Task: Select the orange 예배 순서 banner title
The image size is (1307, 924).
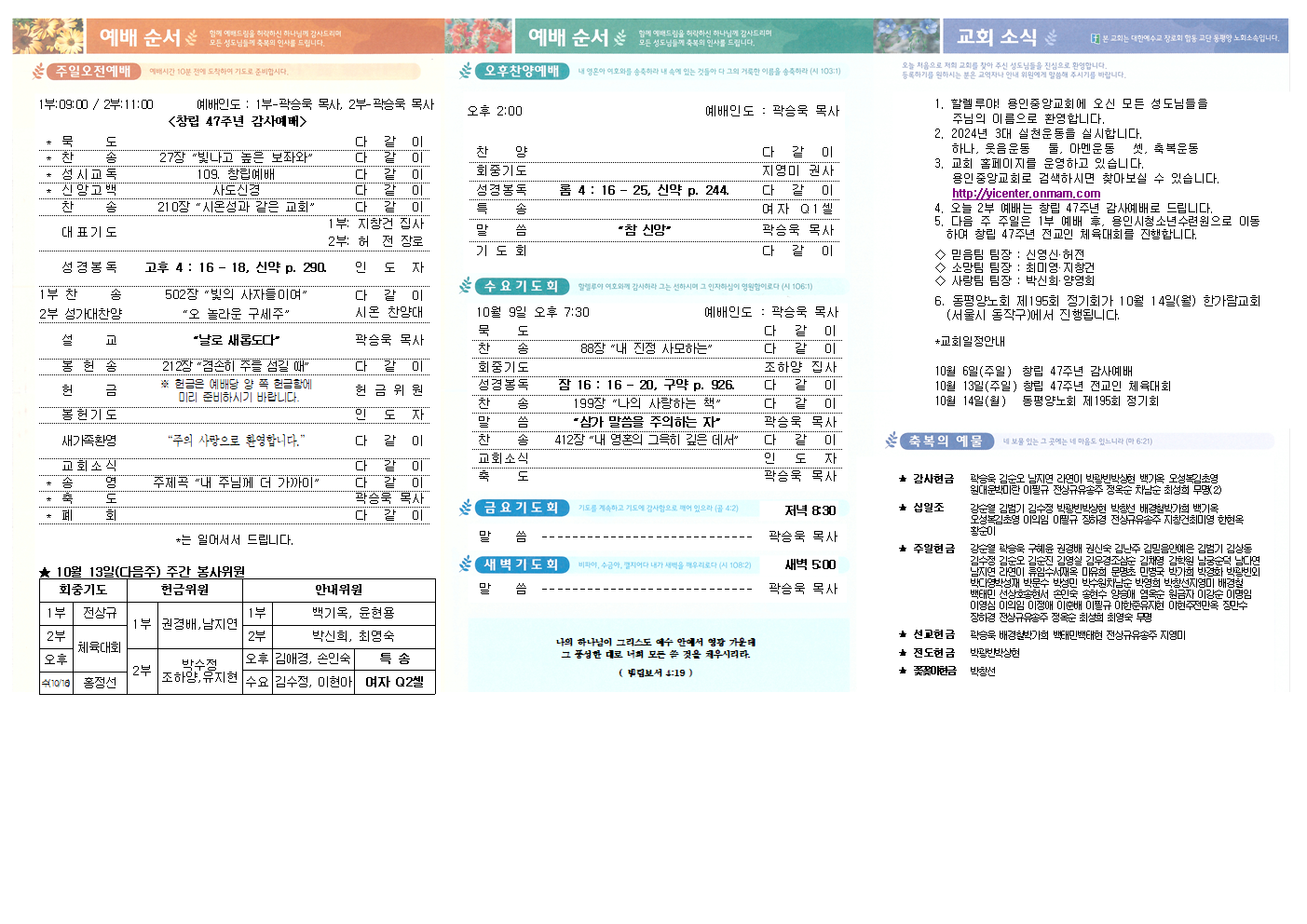Action: [140, 37]
